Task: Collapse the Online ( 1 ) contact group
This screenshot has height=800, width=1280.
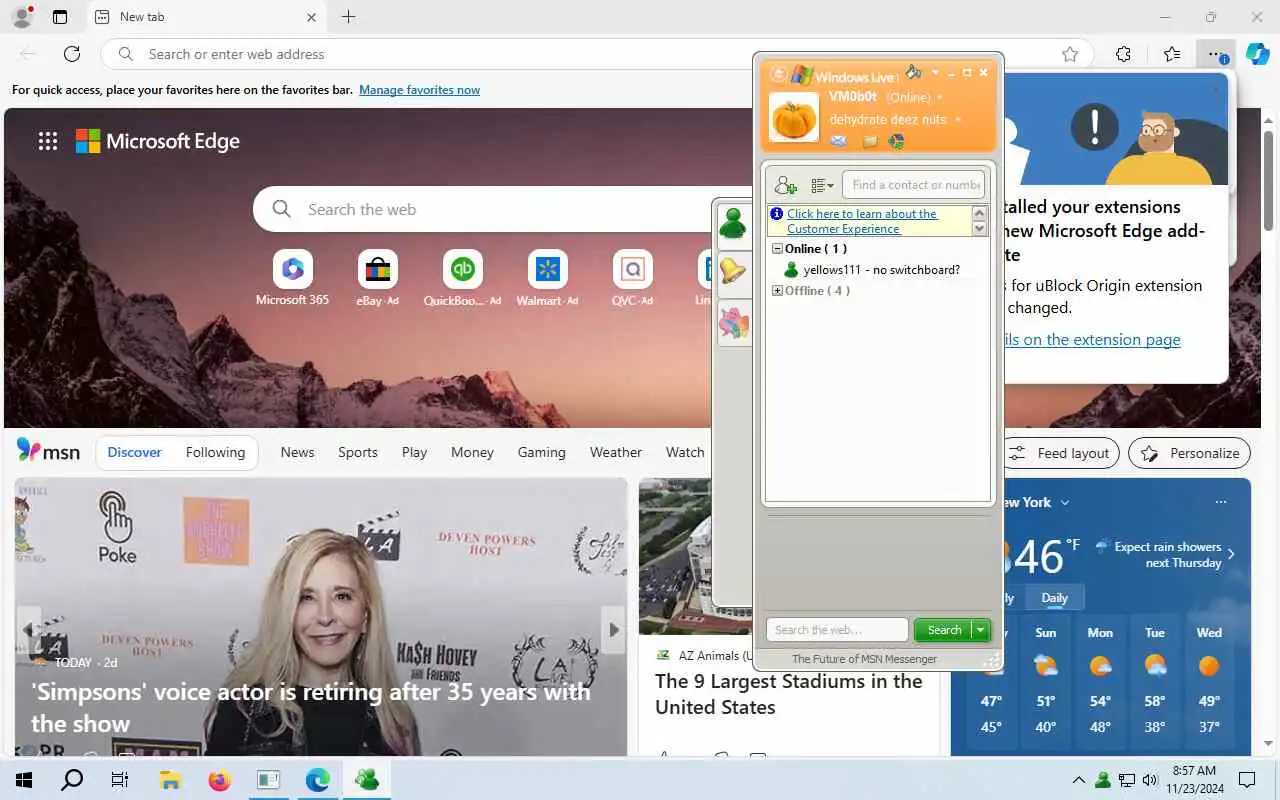Action: click(x=777, y=249)
